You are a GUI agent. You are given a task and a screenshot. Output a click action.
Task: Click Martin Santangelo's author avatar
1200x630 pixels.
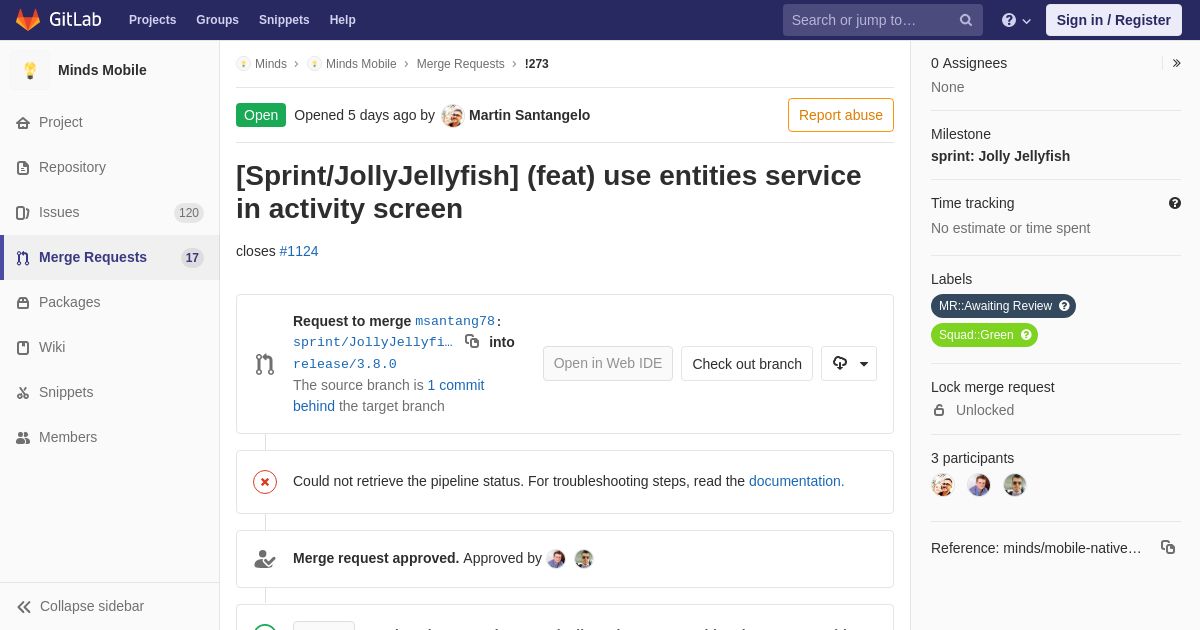(x=453, y=115)
